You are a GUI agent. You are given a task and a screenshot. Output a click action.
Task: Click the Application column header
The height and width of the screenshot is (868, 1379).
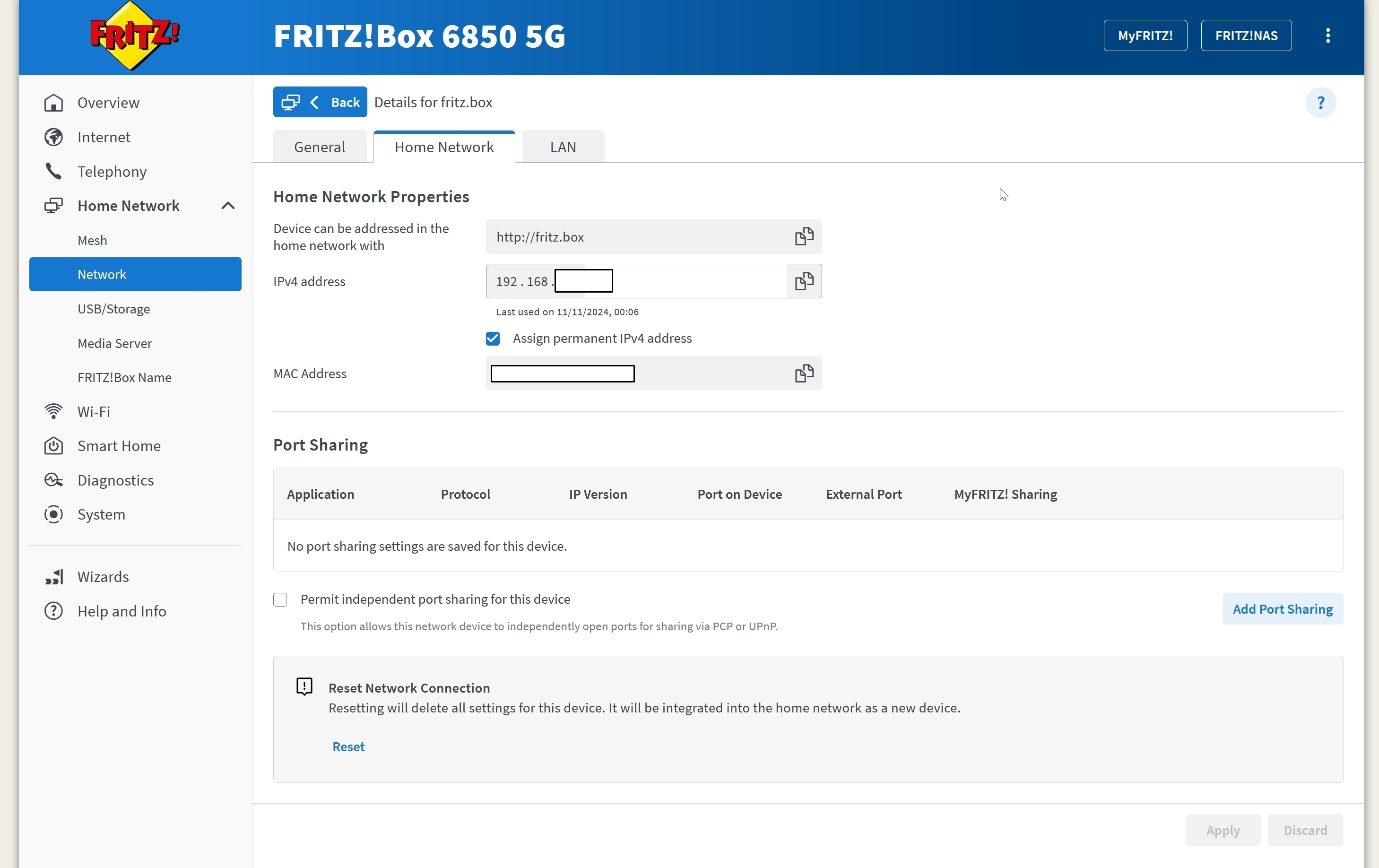point(321,494)
